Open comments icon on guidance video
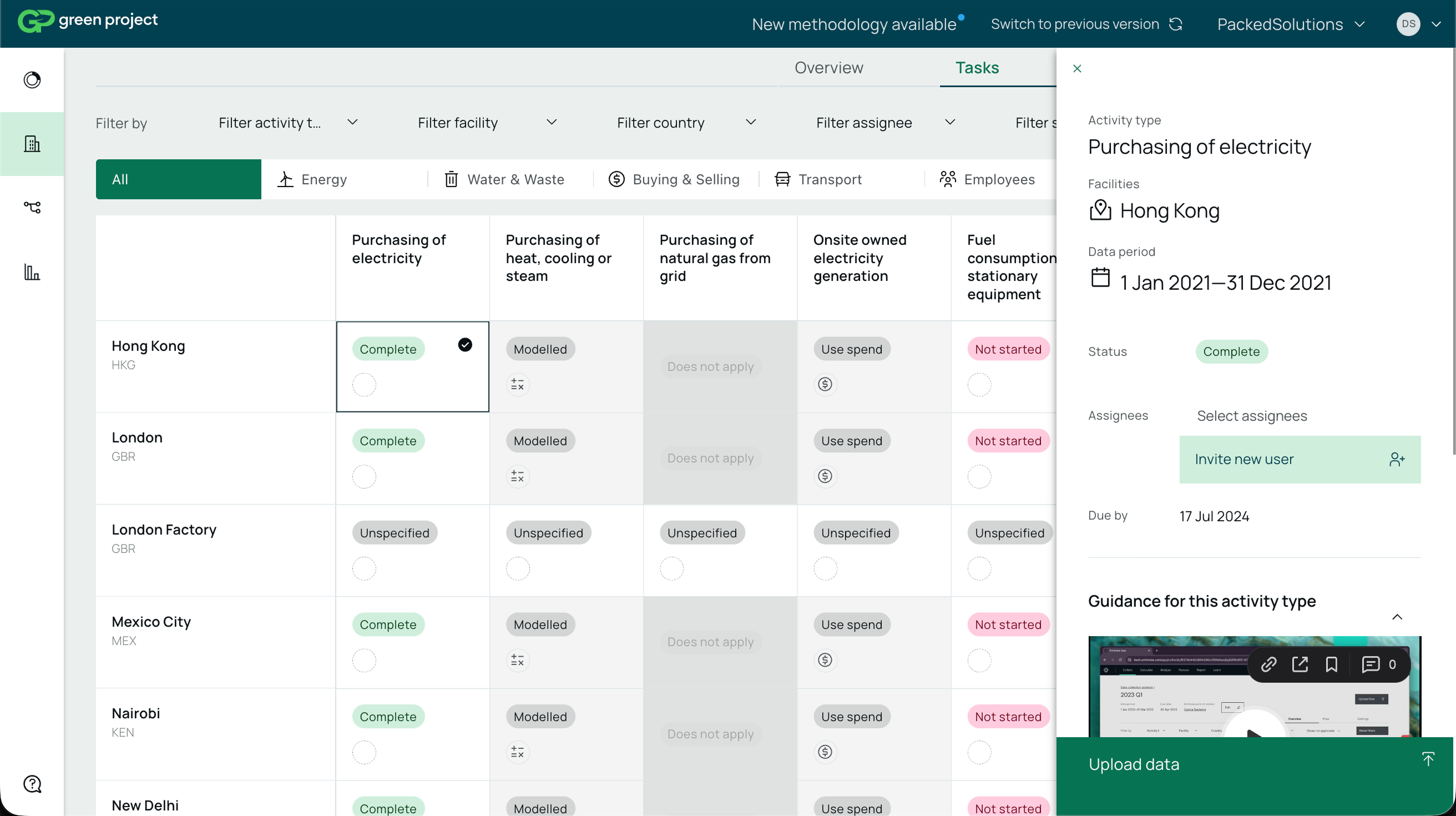Image resolution: width=1456 pixels, height=816 pixels. pos(1371,664)
